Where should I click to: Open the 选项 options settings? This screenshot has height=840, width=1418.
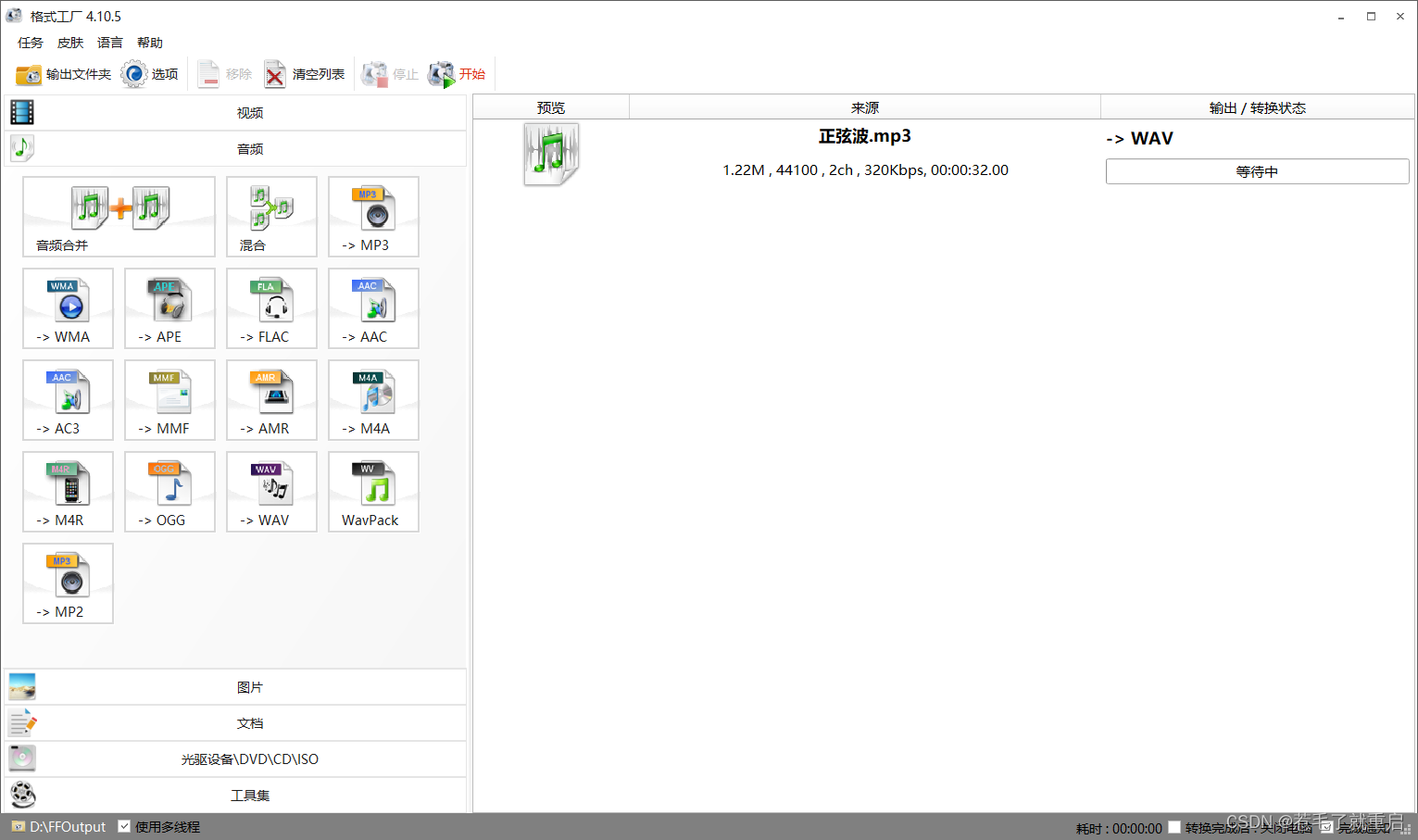tap(149, 74)
